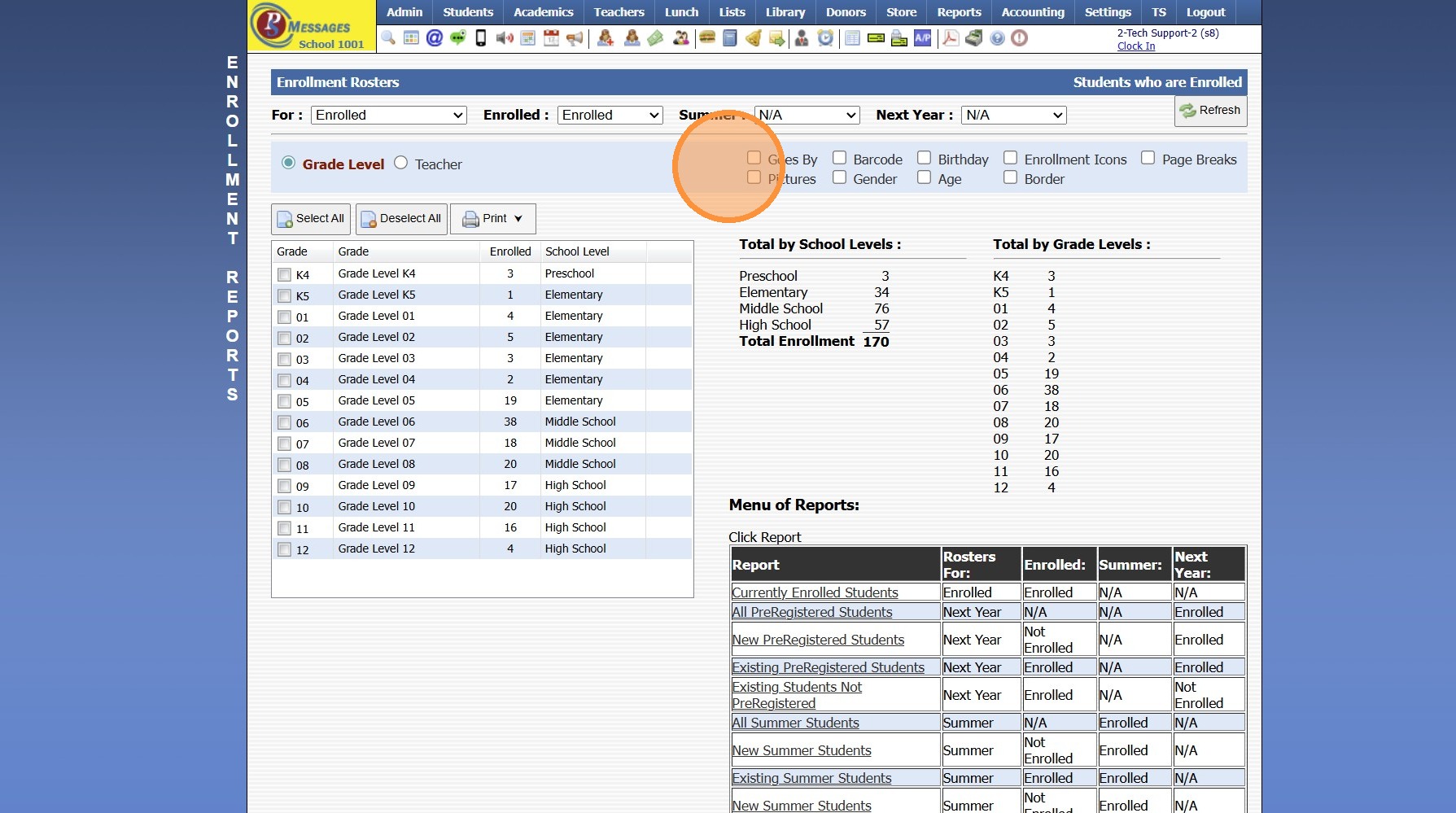This screenshot has width=1456, height=813.
Task: Enable the Barcode checkbox
Action: tap(840, 159)
